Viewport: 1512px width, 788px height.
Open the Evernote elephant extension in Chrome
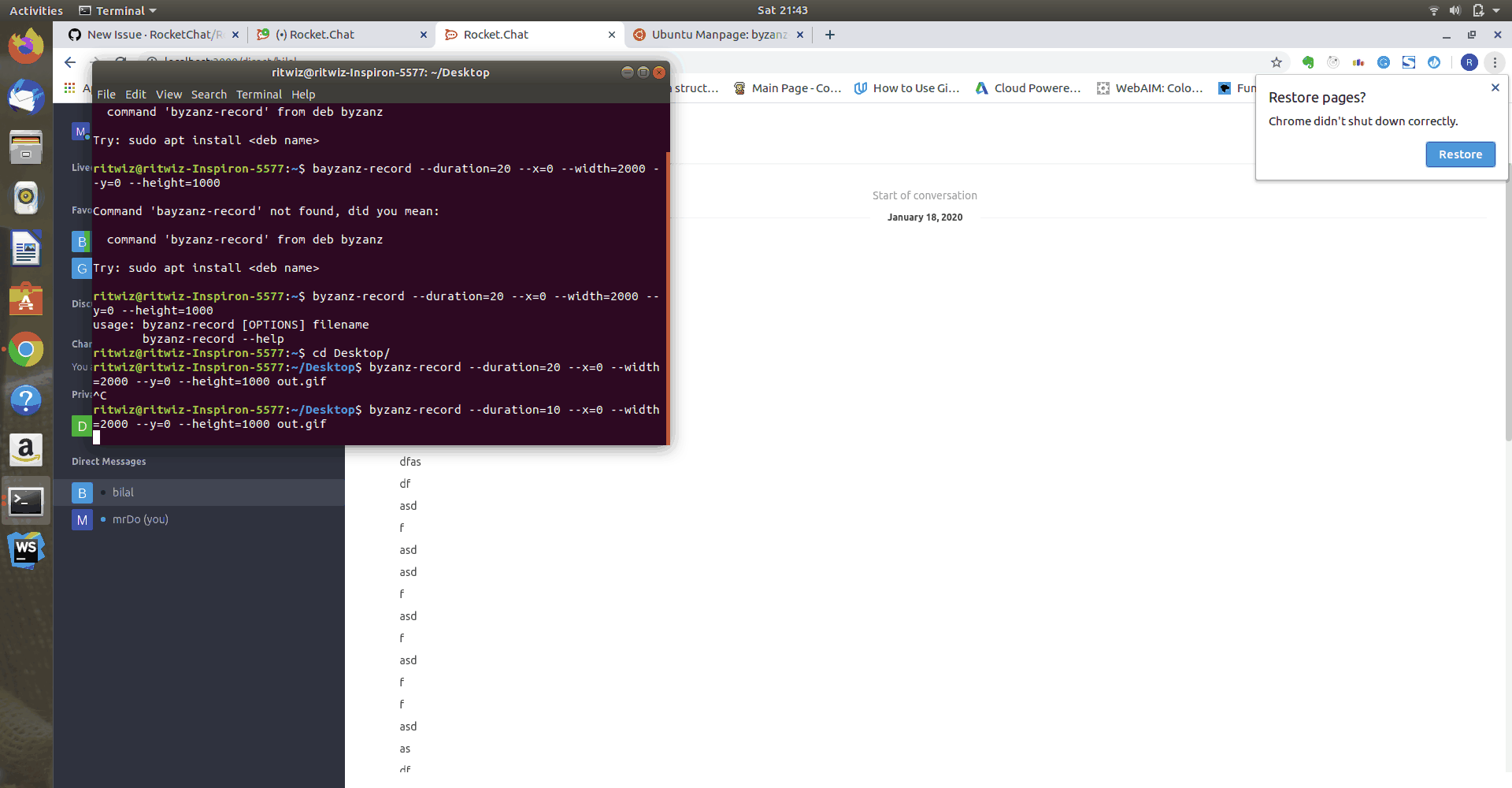click(x=1308, y=62)
